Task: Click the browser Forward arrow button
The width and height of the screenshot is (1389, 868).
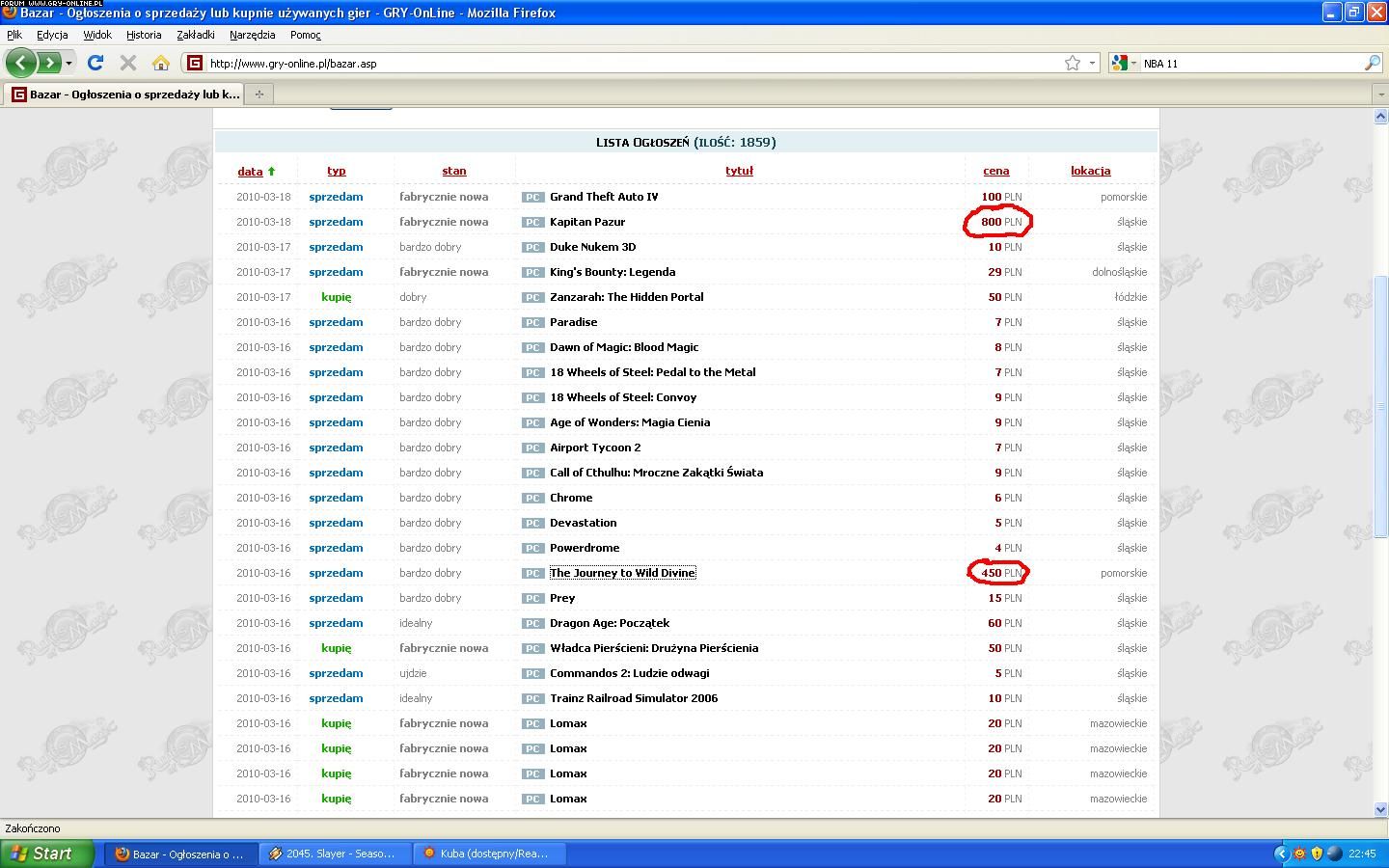Action: coord(49,63)
